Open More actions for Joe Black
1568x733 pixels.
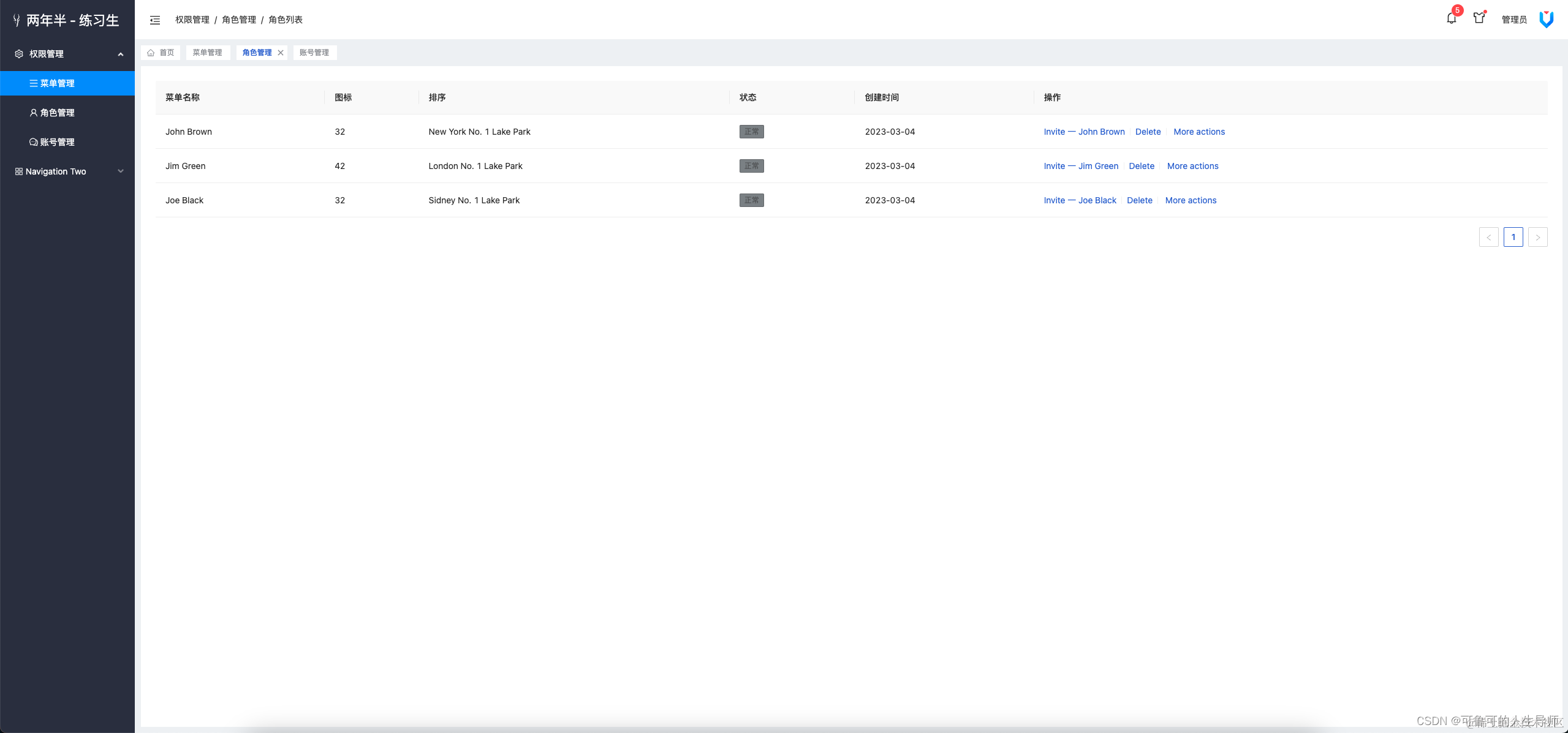pos(1190,200)
